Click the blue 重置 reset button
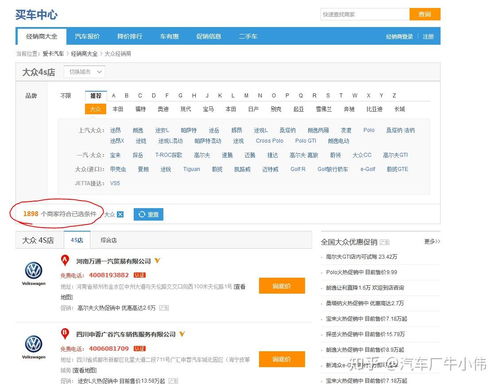The height and width of the screenshot is (384, 499). click(x=148, y=214)
